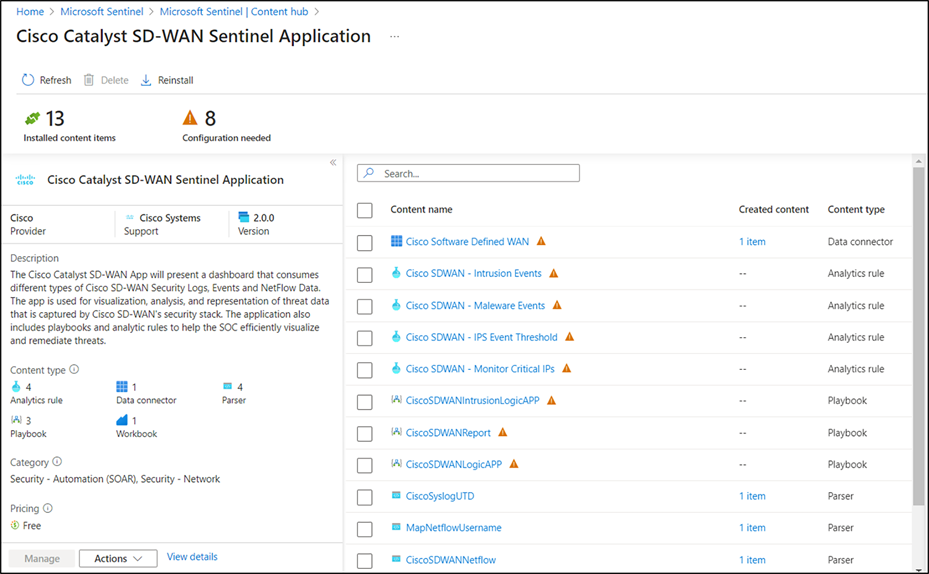Click the Manage button
Screen dimensions: 929x574
pos(42,558)
